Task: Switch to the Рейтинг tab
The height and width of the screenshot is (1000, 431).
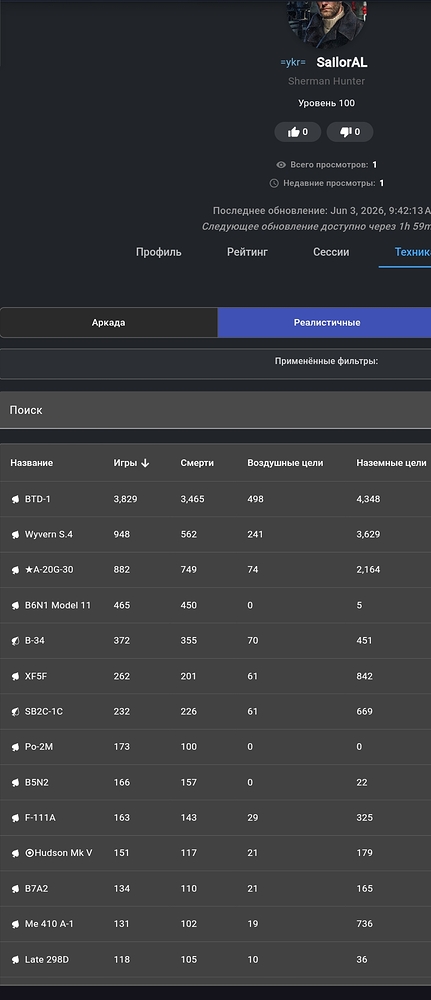Action: coord(247,252)
